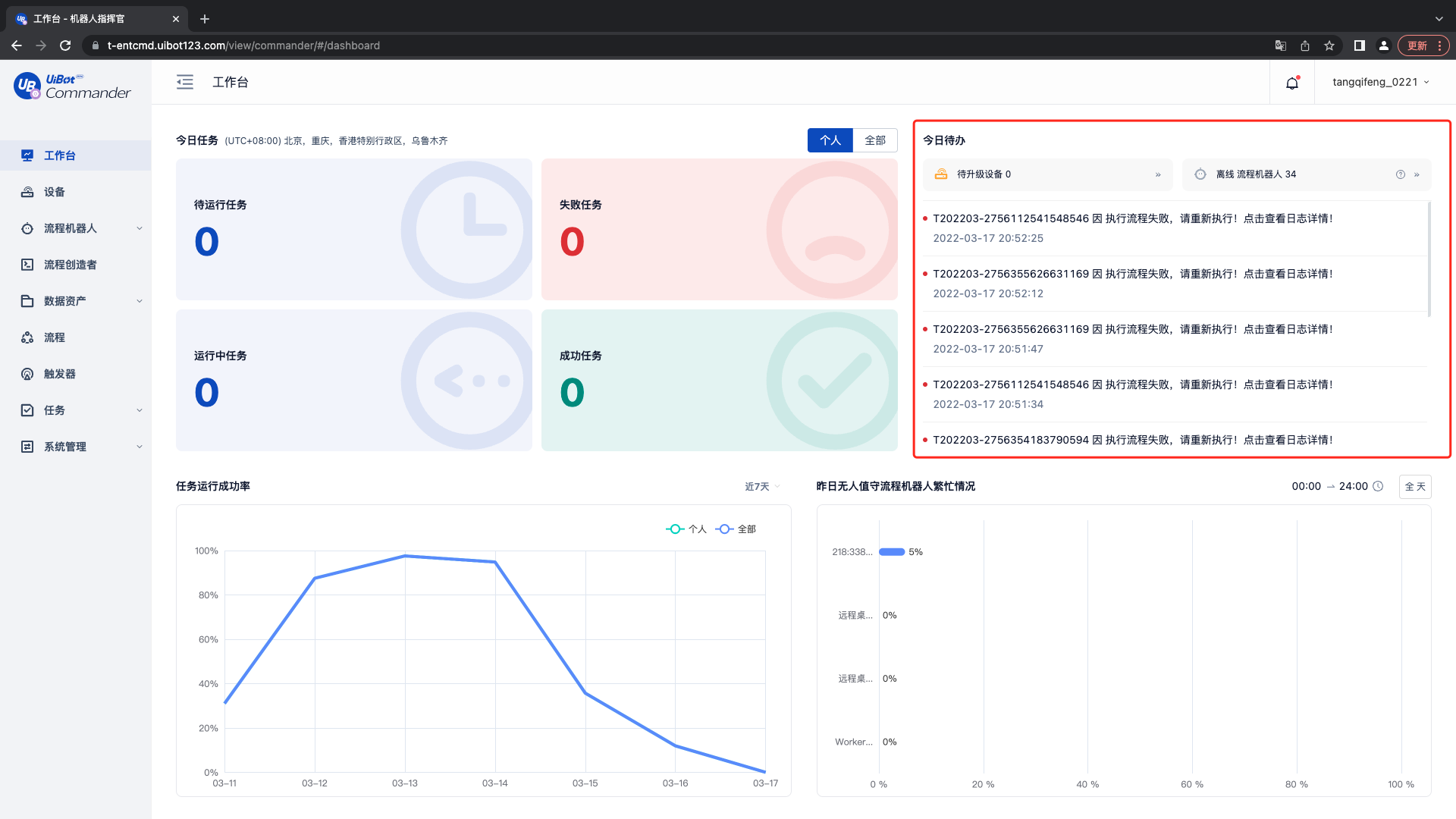This screenshot has width=1456, height=819.
Task: Click the 数据资产 folder icon in sidebar
Action: [27, 301]
